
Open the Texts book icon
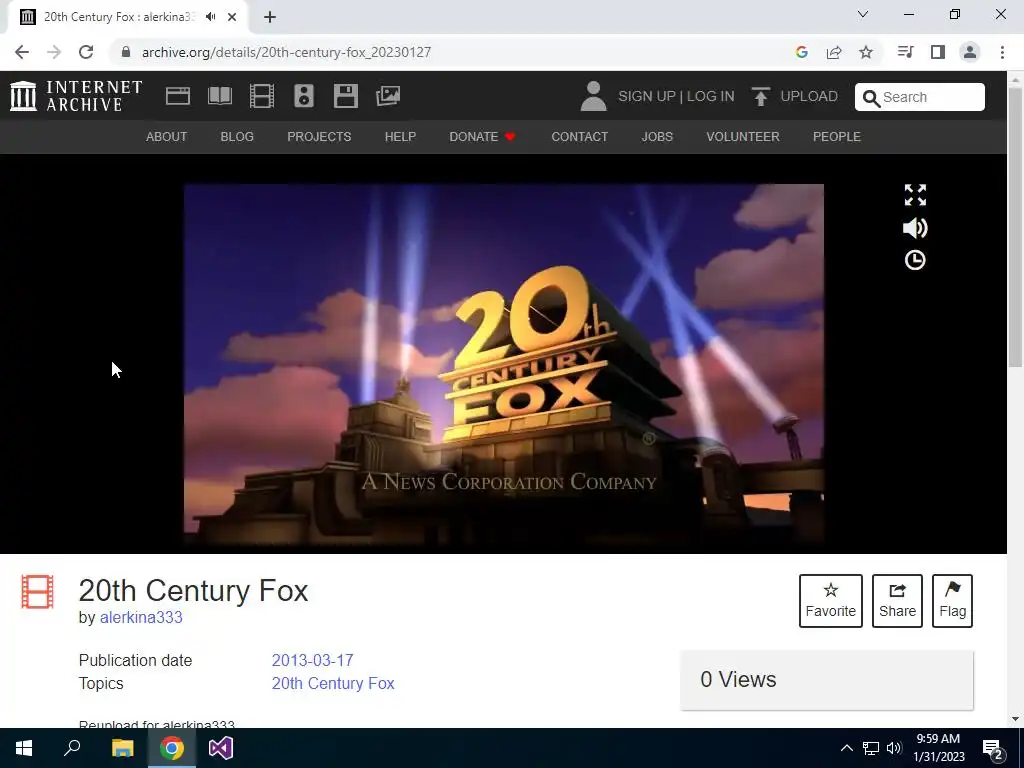tap(219, 96)
